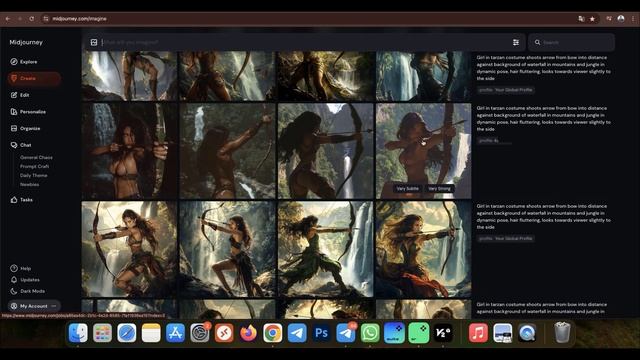Open the Daily Theme chat room

click(33, 176)
